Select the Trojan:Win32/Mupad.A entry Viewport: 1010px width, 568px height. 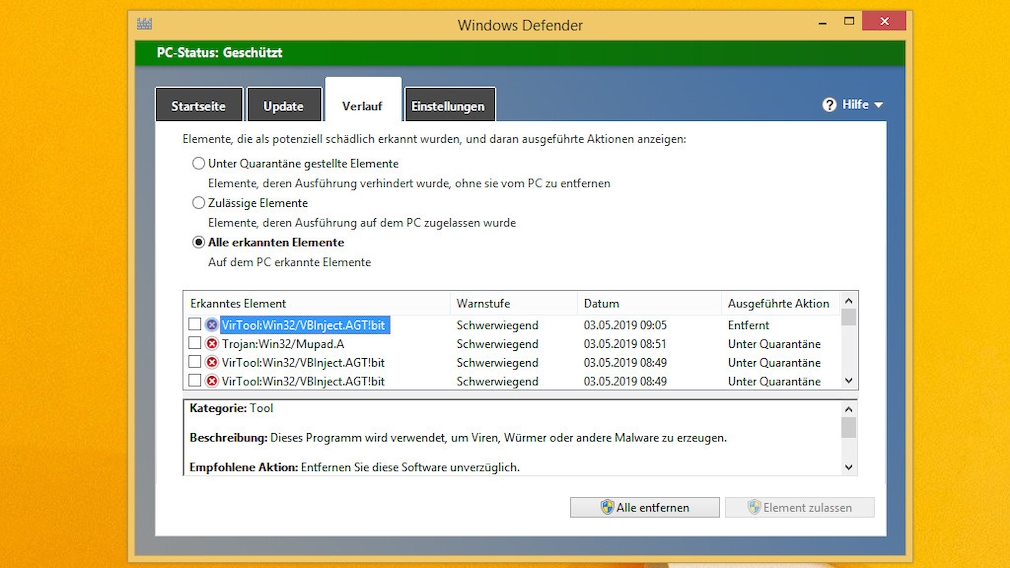click(x=283, y=344)
